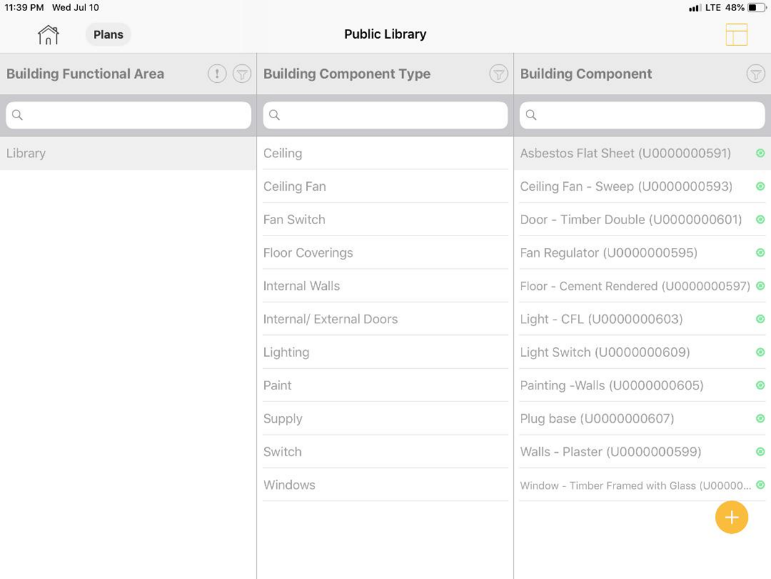Open filter for Building Functional Area

click(x=242, y=74)
